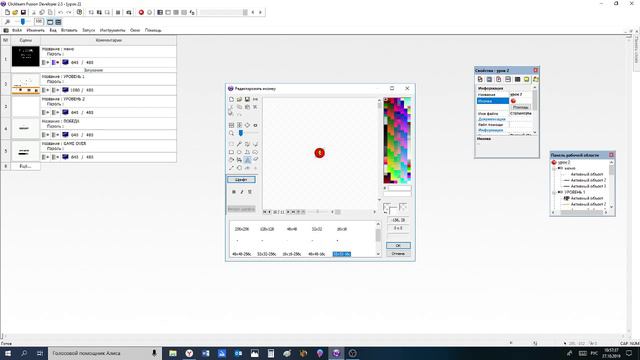Click edit button below icon preview in Properties
The image size is (640, 360).
pyautogui.click(x=520, y=107)
